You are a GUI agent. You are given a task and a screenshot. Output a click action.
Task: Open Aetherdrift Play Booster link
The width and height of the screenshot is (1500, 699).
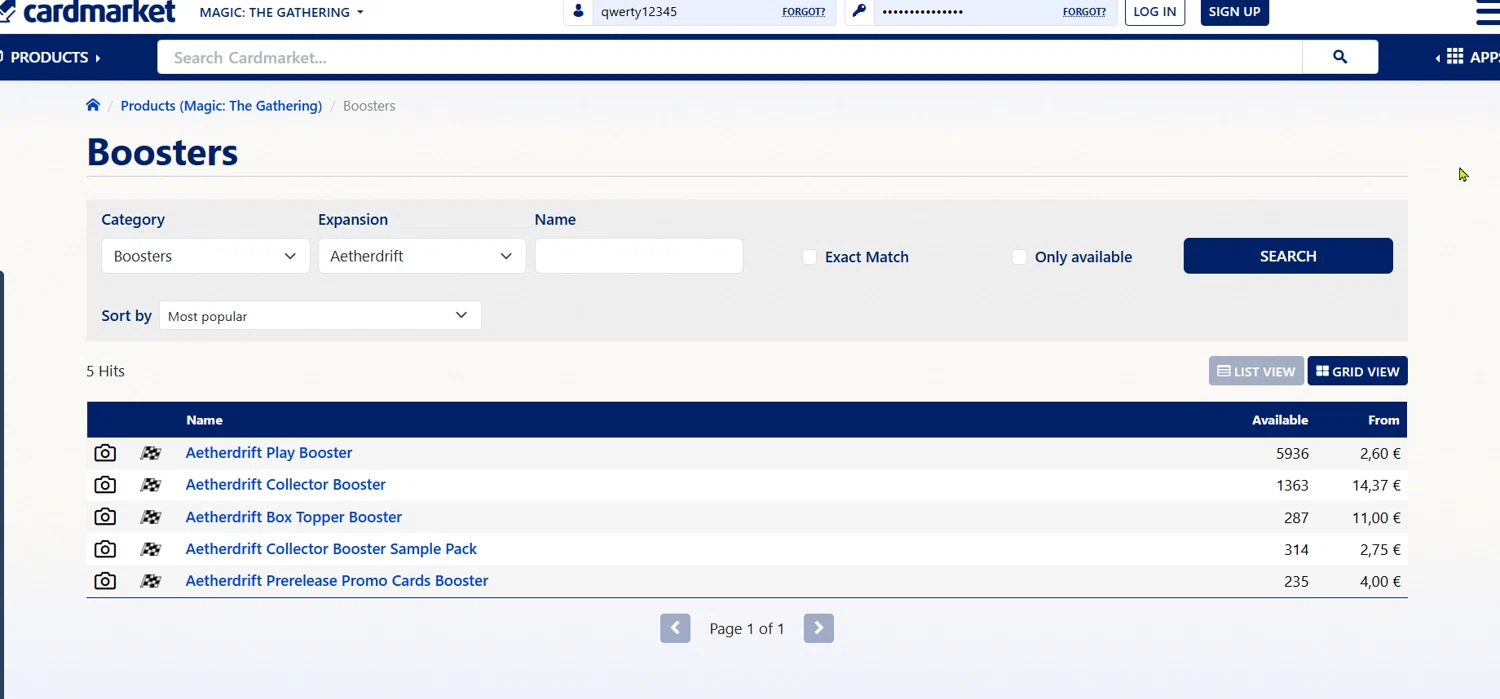pos(269,453)
